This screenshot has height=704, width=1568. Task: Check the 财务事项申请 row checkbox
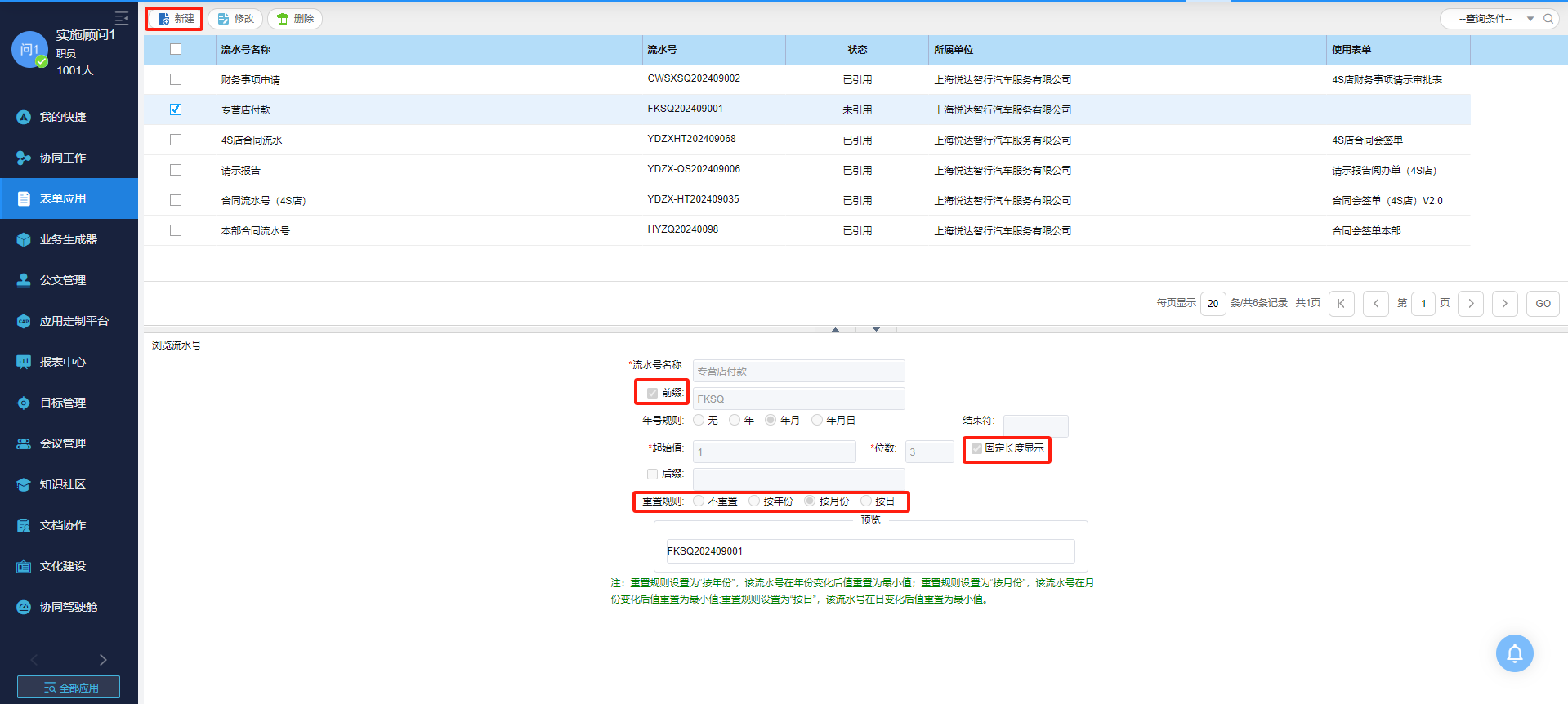(176, 79)
